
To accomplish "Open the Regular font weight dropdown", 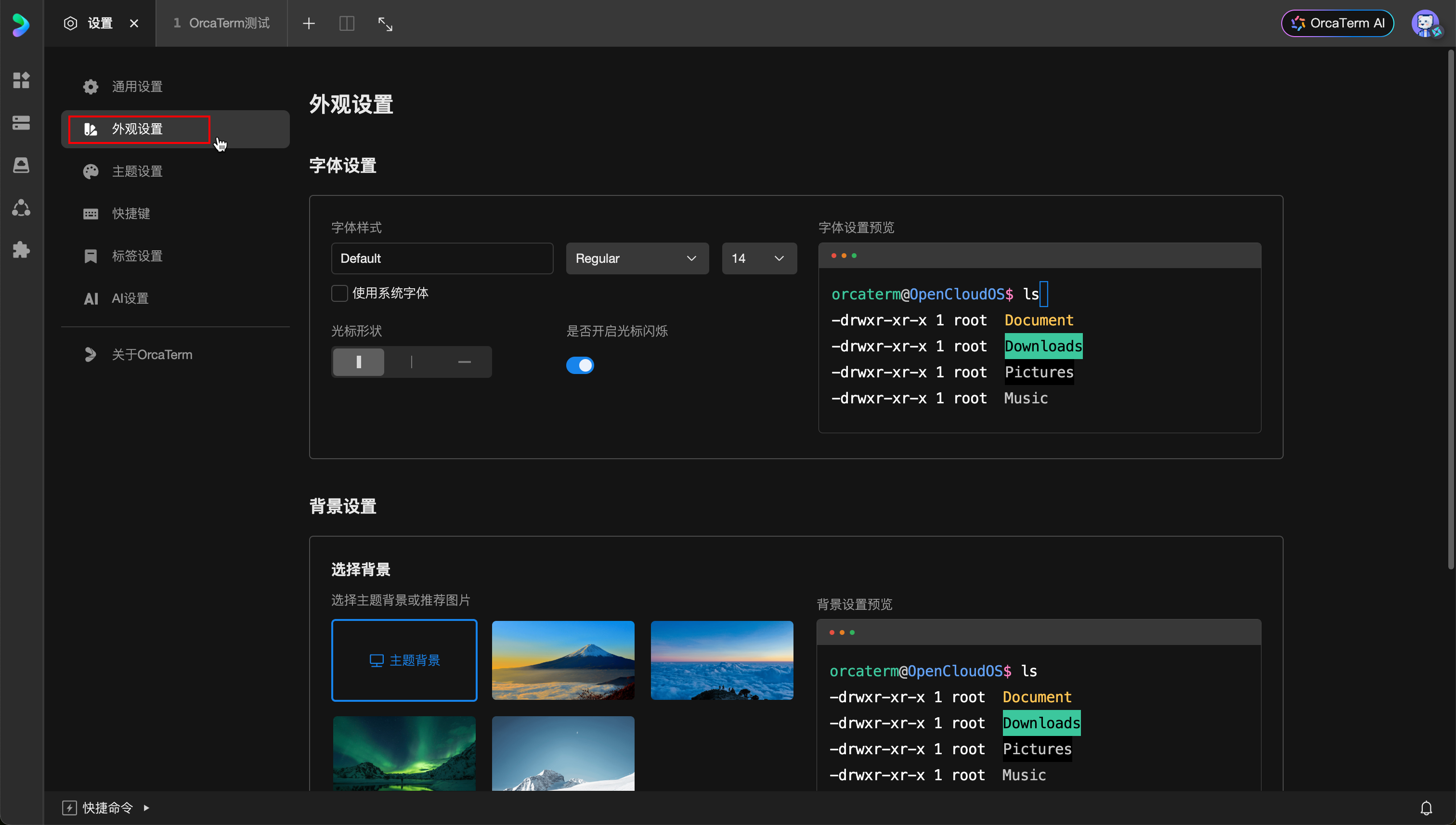I will click(637, 258).
